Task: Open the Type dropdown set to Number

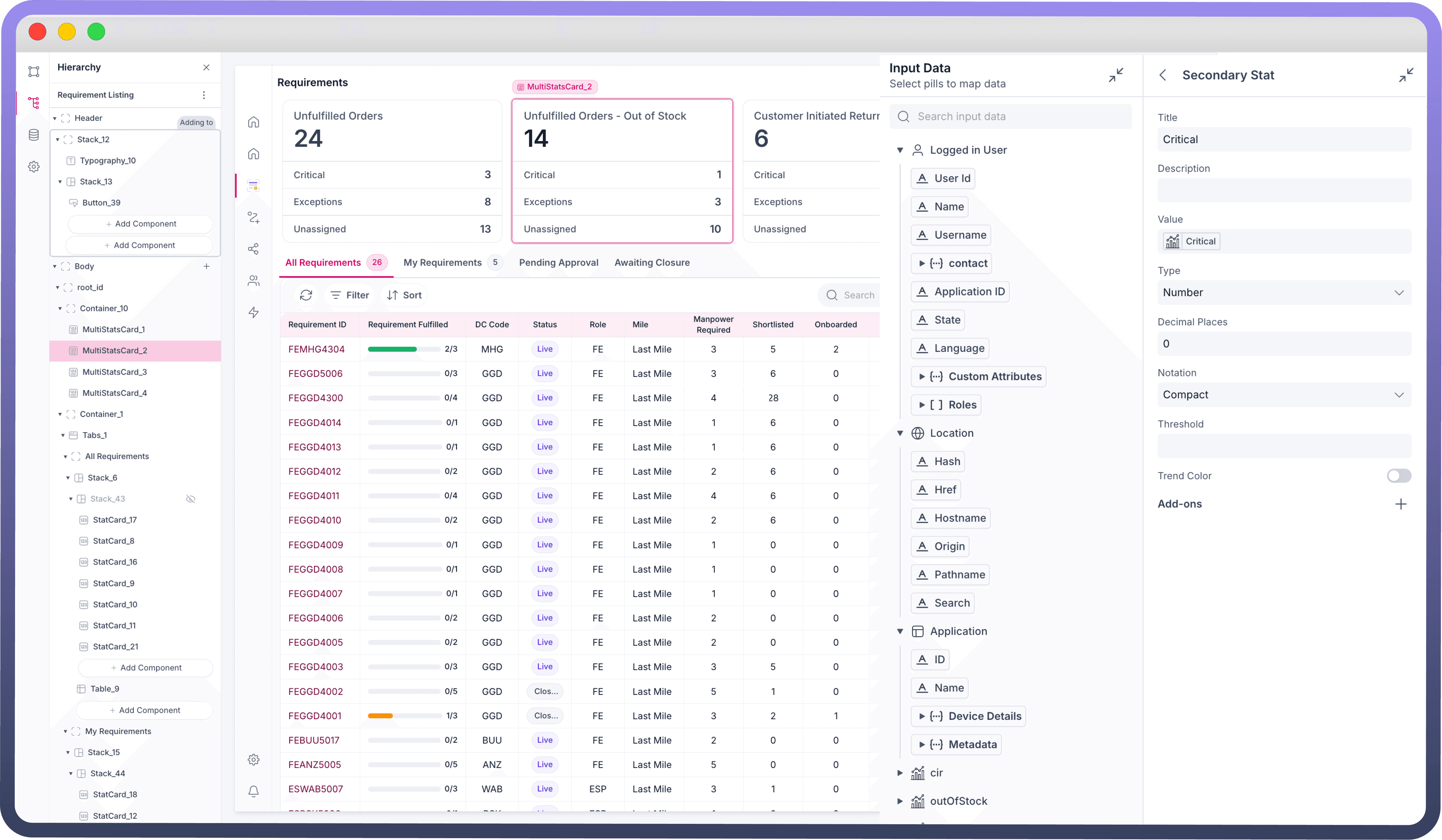Action: coord(1284,292)
